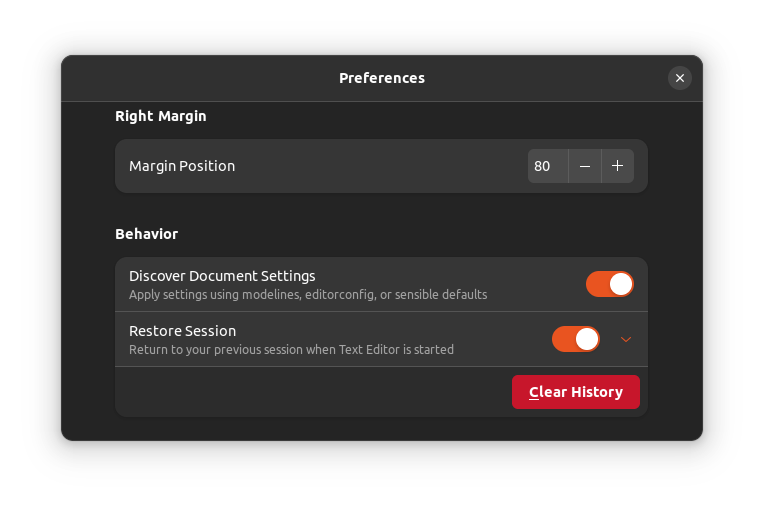Click blank space between Margin Position and 80
This screenshot has height=508, width=764.
380,166
